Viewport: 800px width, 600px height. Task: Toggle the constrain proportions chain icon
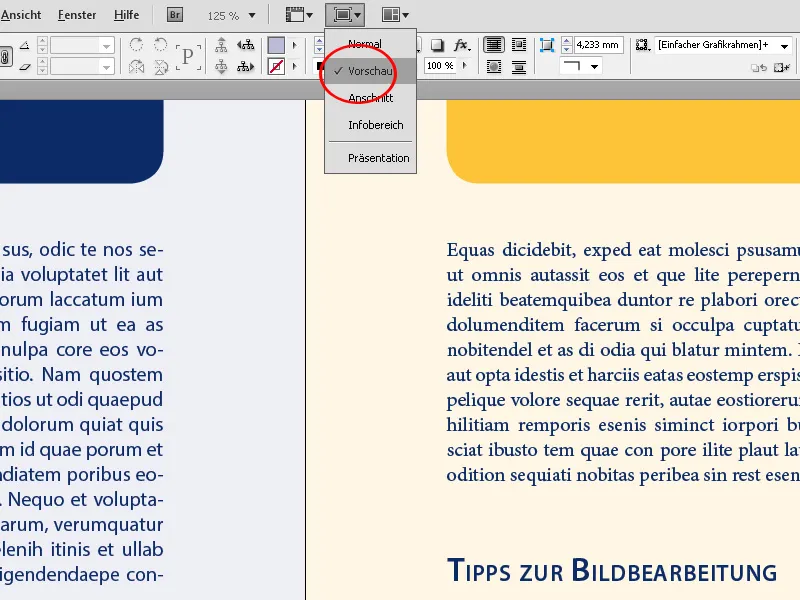[x=5, y=57]
